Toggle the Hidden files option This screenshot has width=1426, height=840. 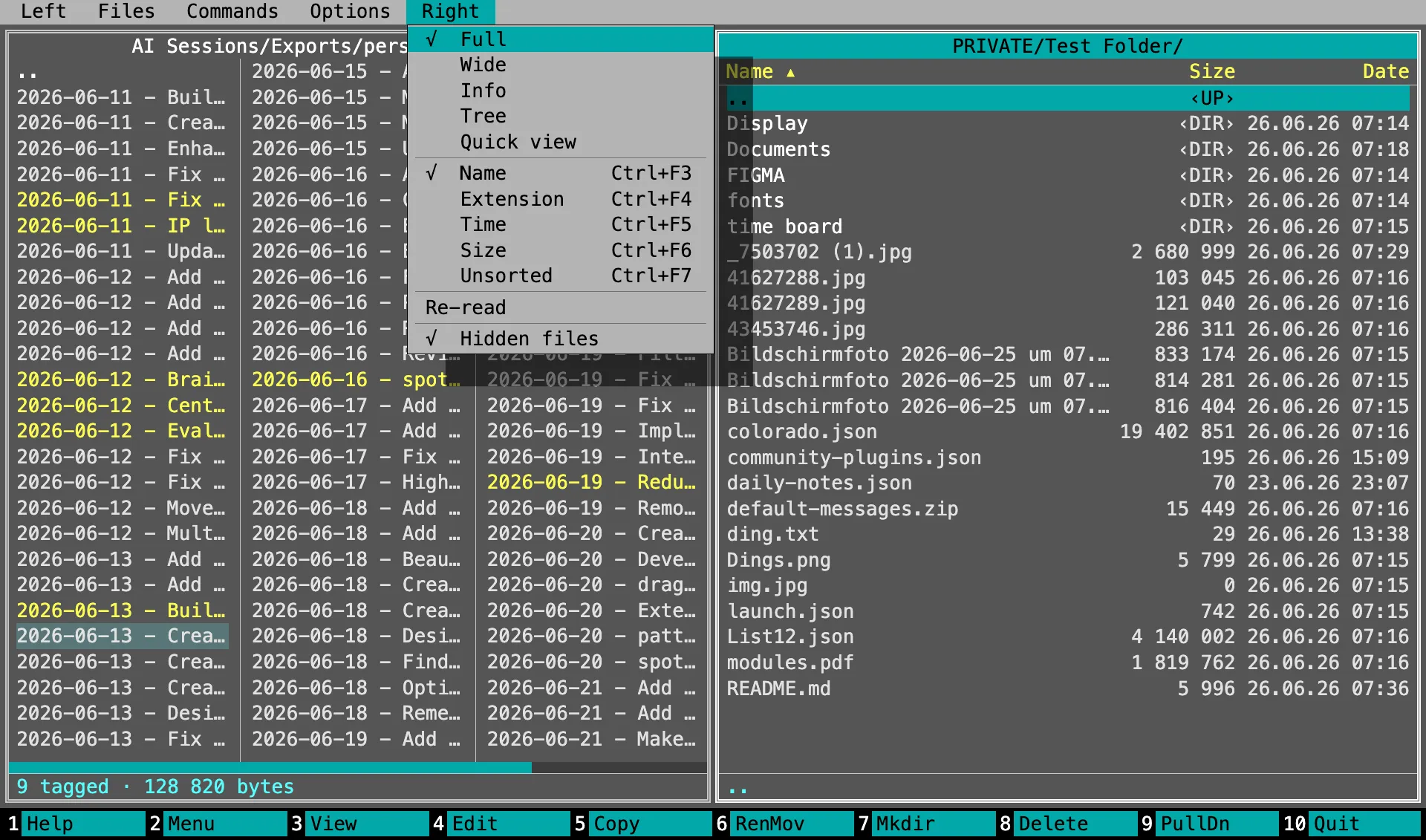tap(561, 339)
